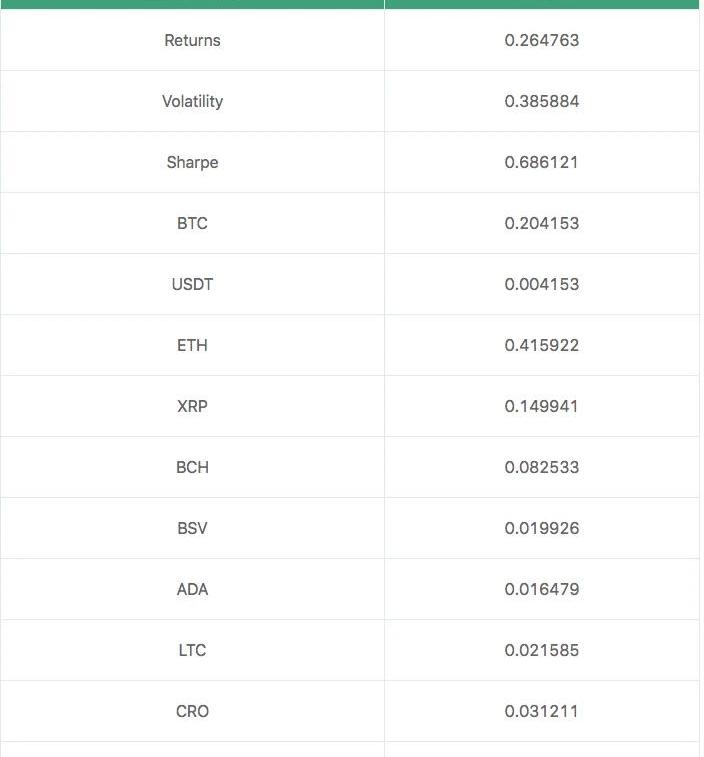The width and height of the screenshot is (704, 757).
Task: Select the LTC weight 0.021585
Action: [x=541, y=650]
